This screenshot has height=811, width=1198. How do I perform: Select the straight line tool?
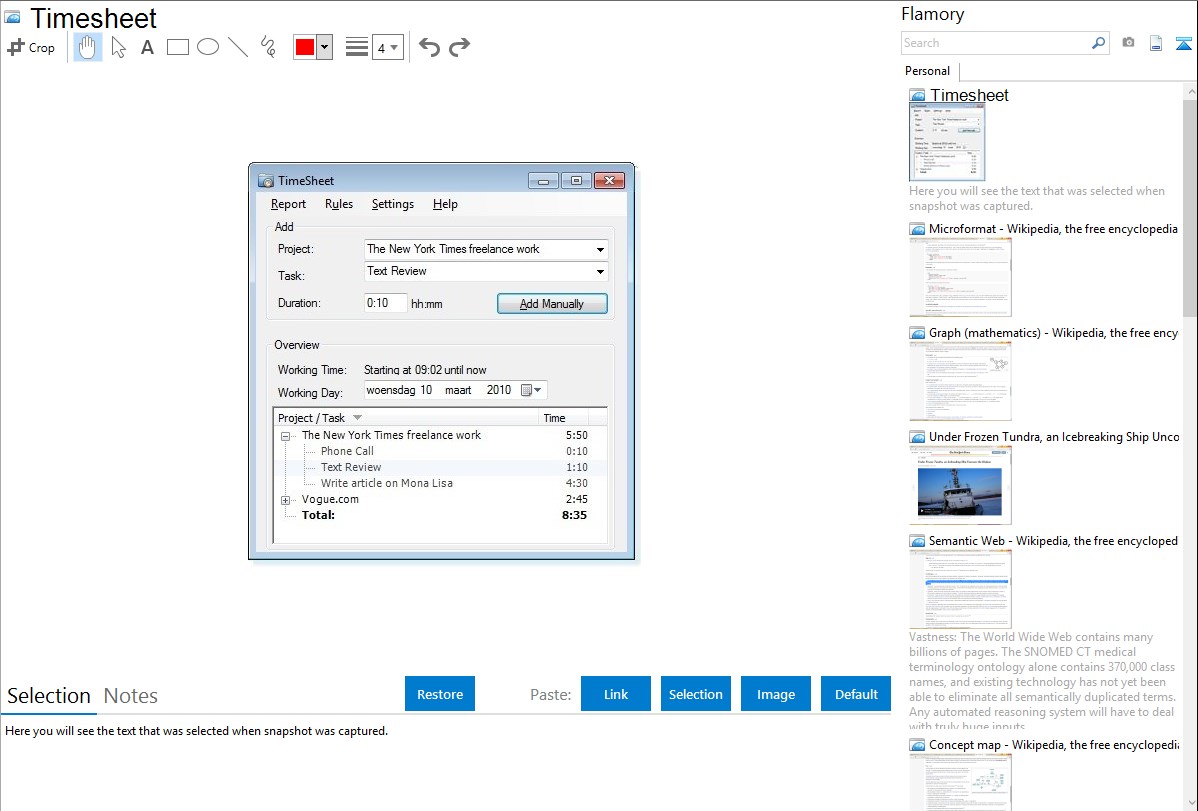238,47
